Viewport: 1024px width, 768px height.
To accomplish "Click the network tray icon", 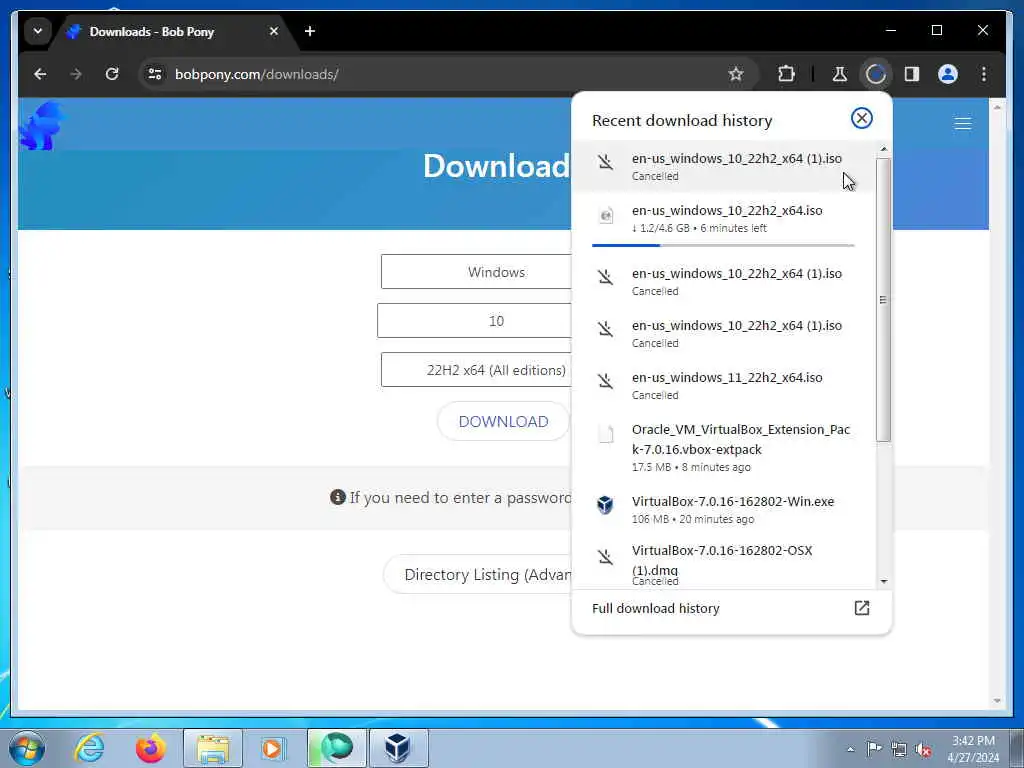I will (x=899, y=749).
